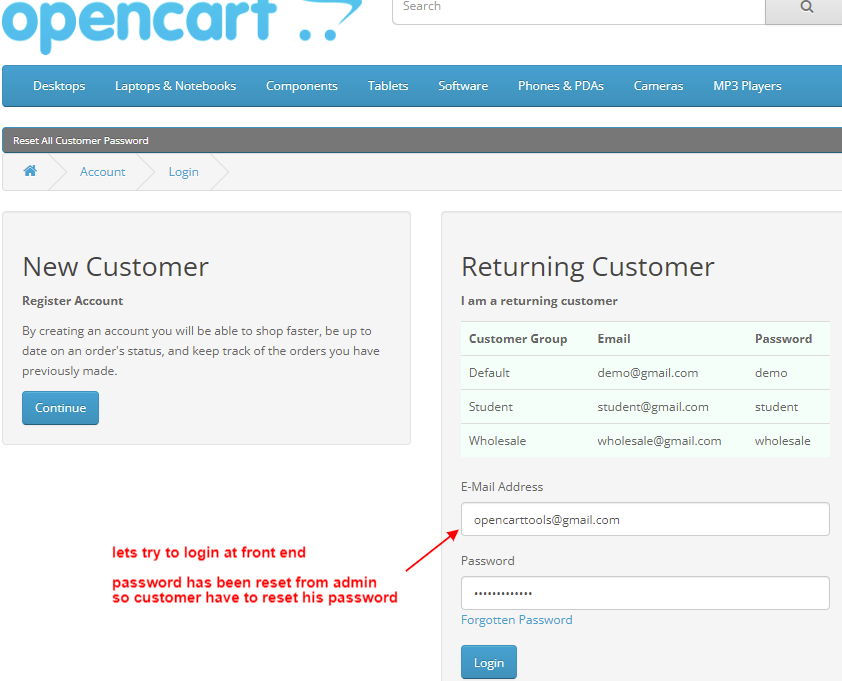This screenshot has width=842, height=681.
Task: Focus the Search input field
Action: tap(579, 11)
